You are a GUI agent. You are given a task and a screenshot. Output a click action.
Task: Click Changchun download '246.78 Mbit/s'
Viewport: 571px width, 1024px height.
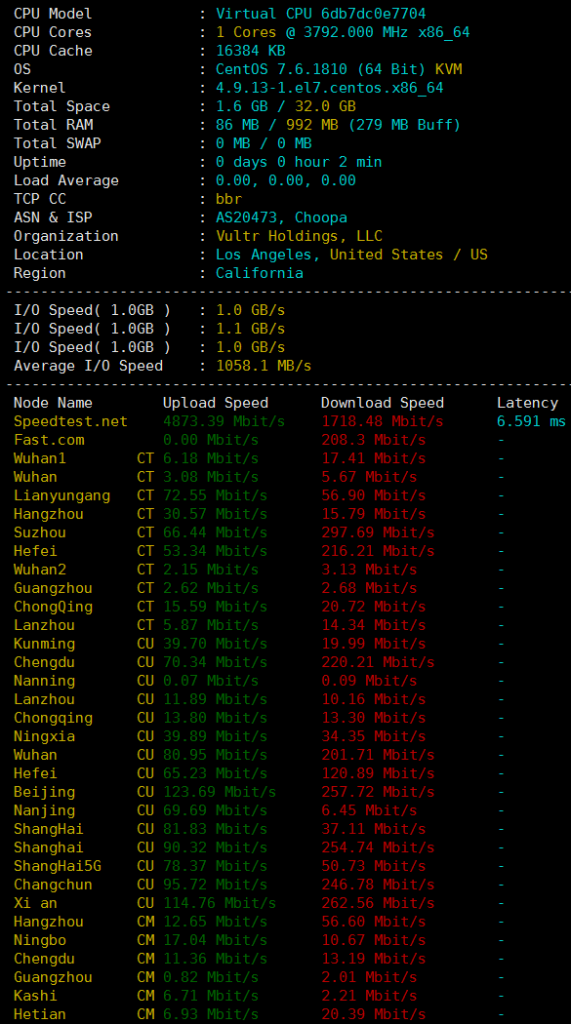pos(378,885)
